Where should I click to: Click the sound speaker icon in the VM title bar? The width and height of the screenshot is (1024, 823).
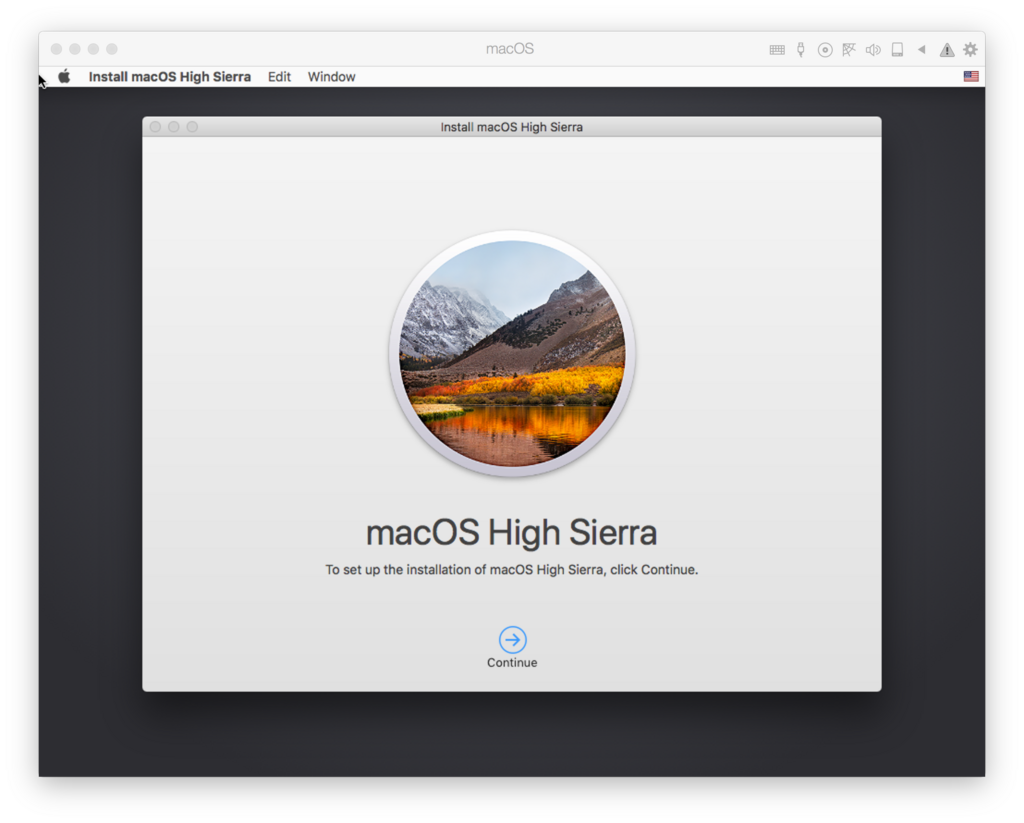point(873,50)
